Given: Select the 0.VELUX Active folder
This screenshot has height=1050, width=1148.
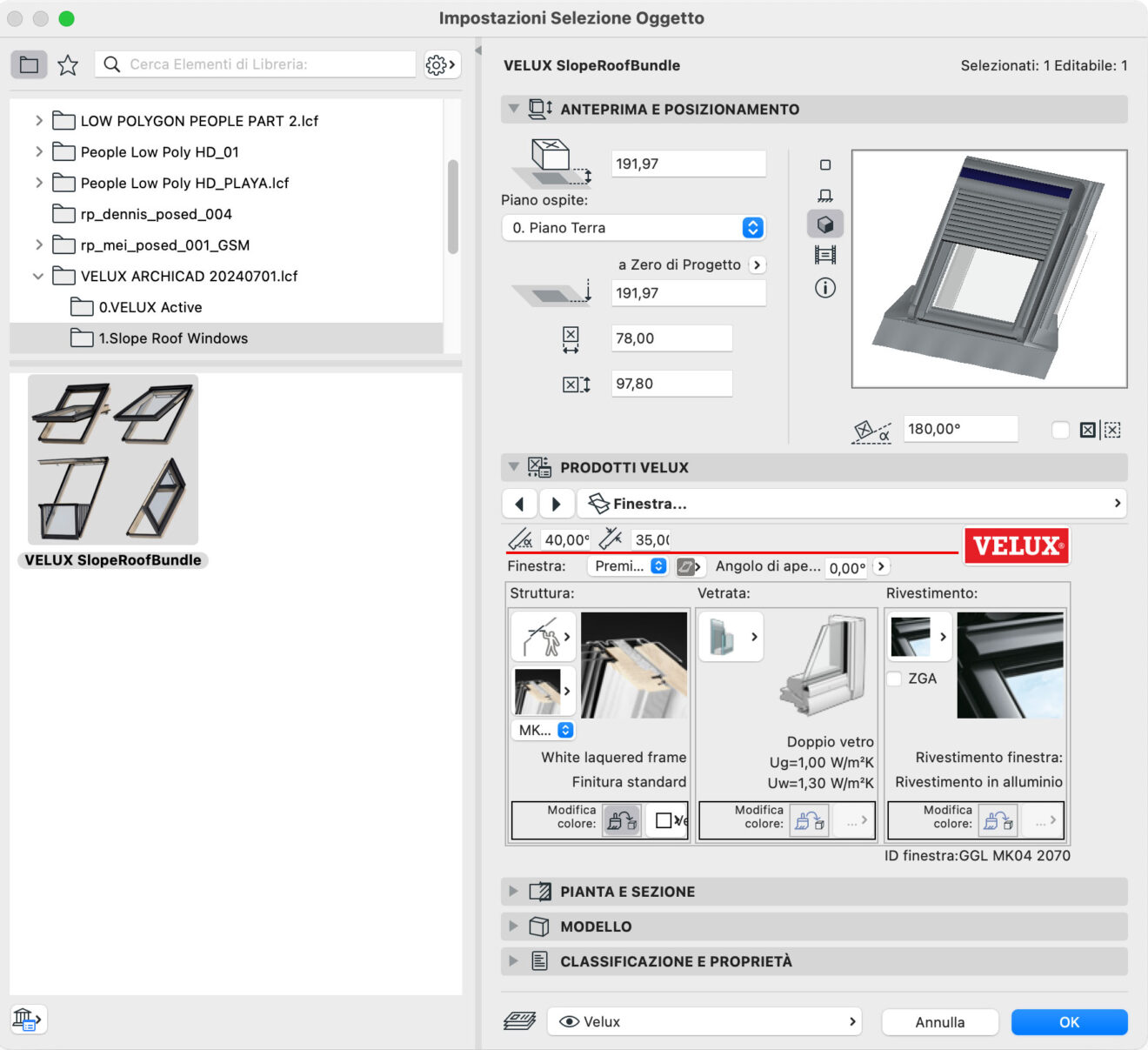Looking at the screenshot, I should 226,307.
